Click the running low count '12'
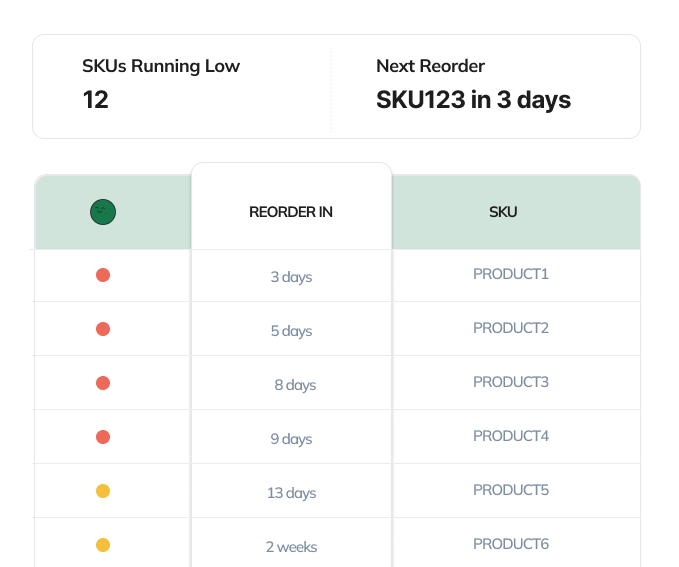Viewport: 679px width, 567px height. pyautogui.click(x=96, y=100)
